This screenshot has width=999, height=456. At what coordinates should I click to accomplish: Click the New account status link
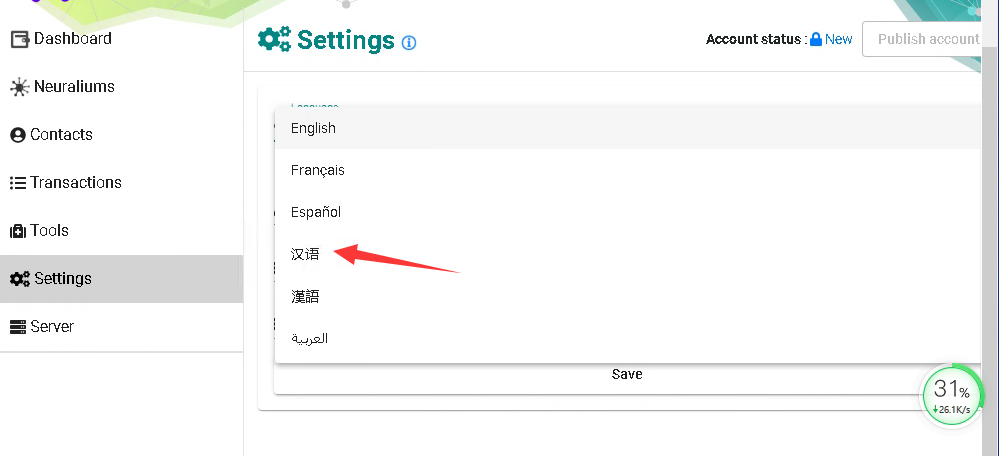(x=838, y=39)
